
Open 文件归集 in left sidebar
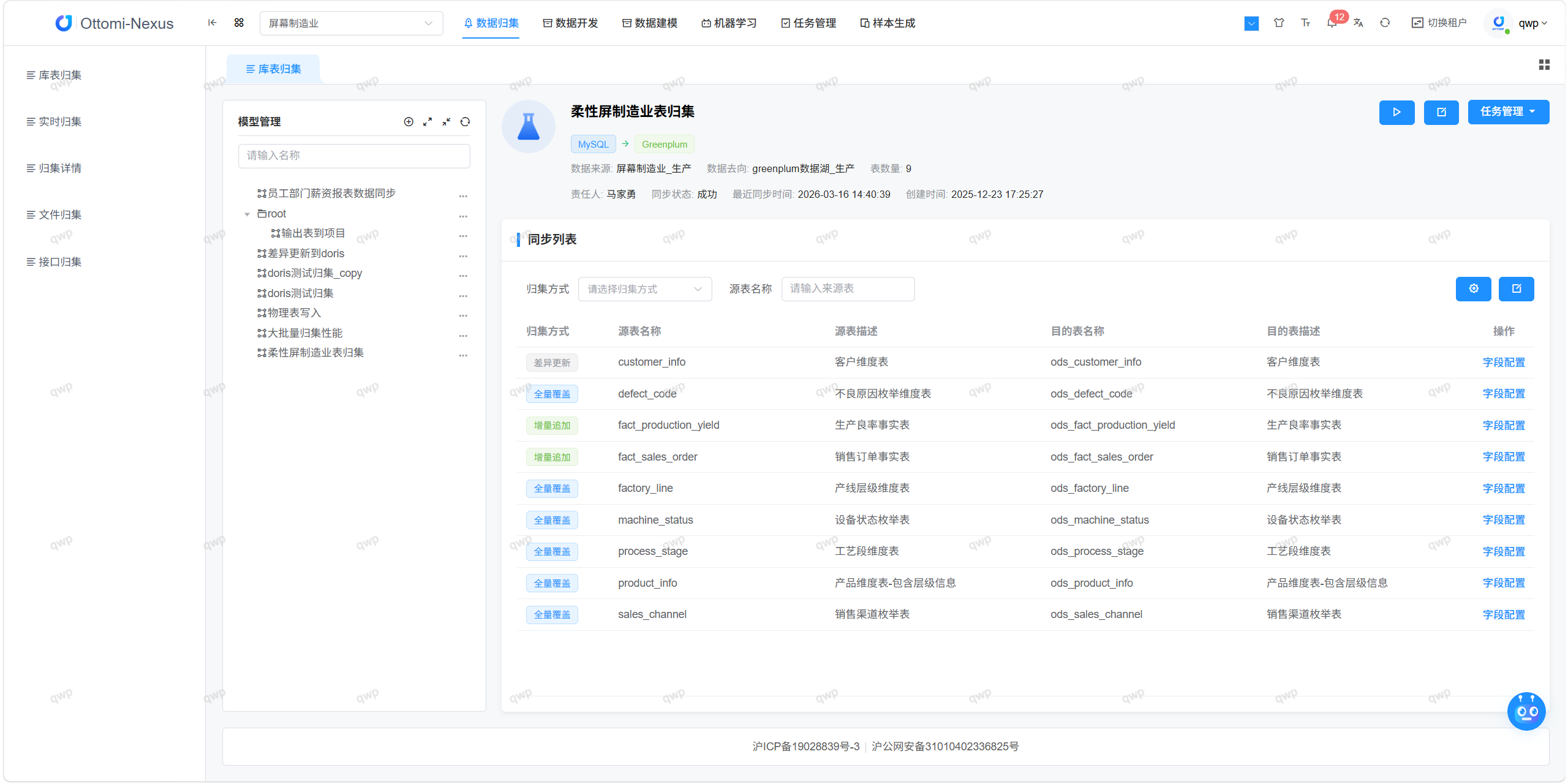pyautogui.click(x=54, y=215)
